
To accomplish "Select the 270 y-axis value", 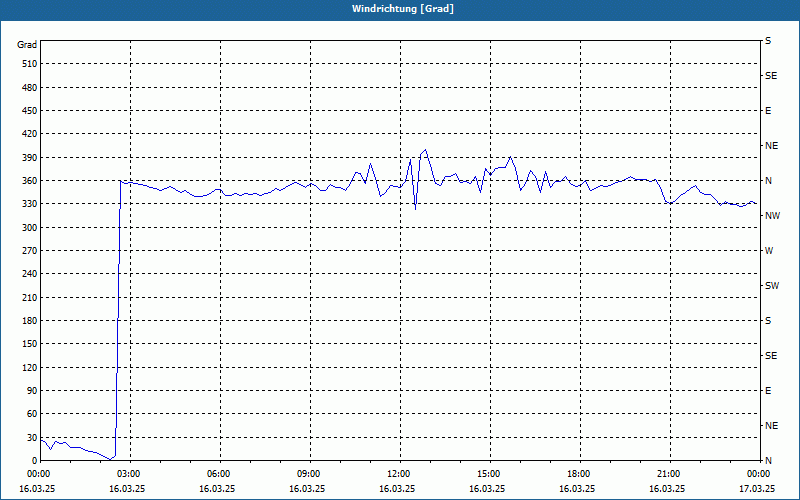I will click(x=30, y=251).
